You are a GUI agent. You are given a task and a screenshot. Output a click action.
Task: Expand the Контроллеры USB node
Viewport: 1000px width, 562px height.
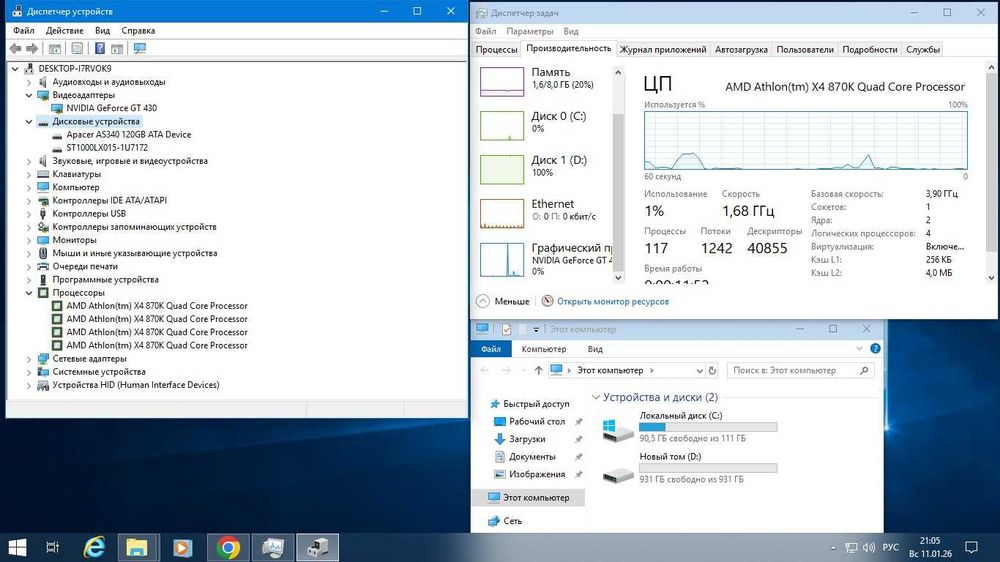[x=29, y=214]
